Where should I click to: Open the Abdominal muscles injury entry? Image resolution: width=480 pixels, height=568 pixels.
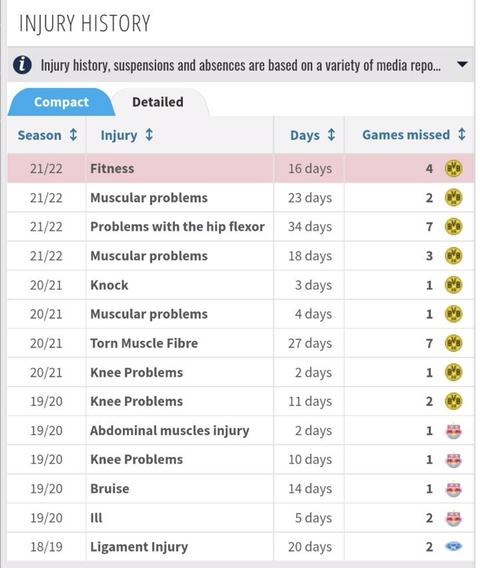coord(170,431)
